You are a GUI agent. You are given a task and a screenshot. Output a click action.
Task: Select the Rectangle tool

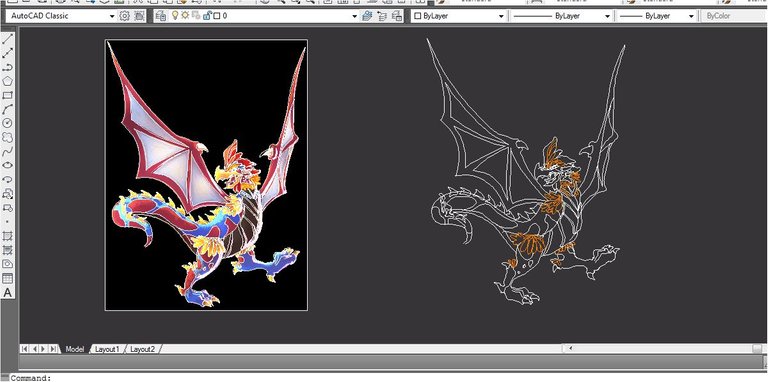7,96
